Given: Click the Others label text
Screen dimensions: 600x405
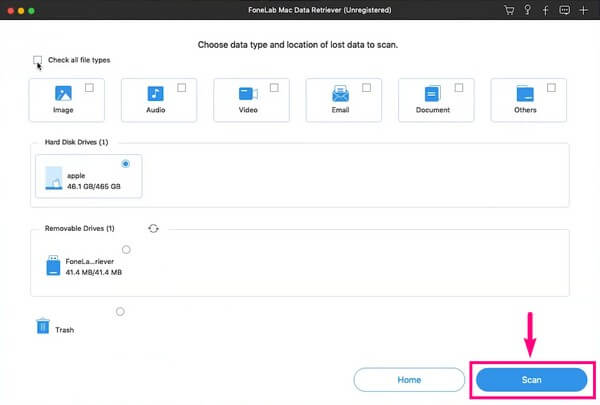Looking at the screenshot, I should coord(525,110).
